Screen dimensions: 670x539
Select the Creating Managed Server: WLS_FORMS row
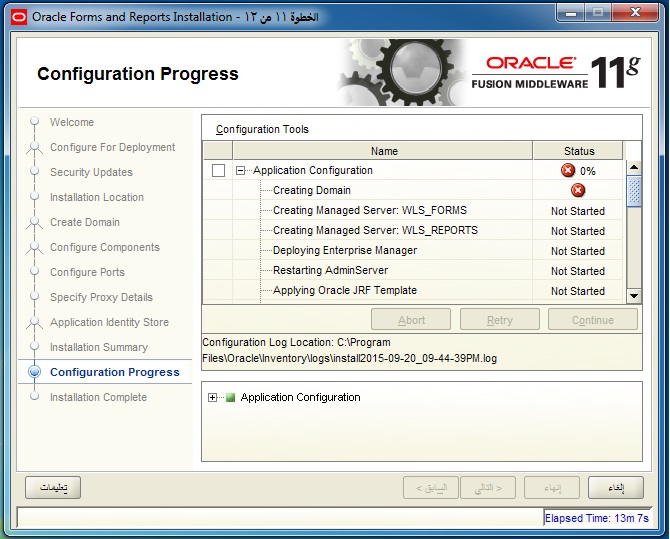click(369, 210)
